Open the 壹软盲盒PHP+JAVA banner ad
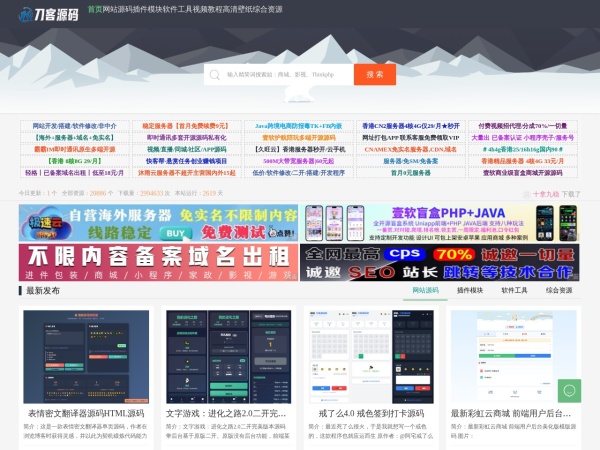This screenshot has width=600, height=450. 440,223
